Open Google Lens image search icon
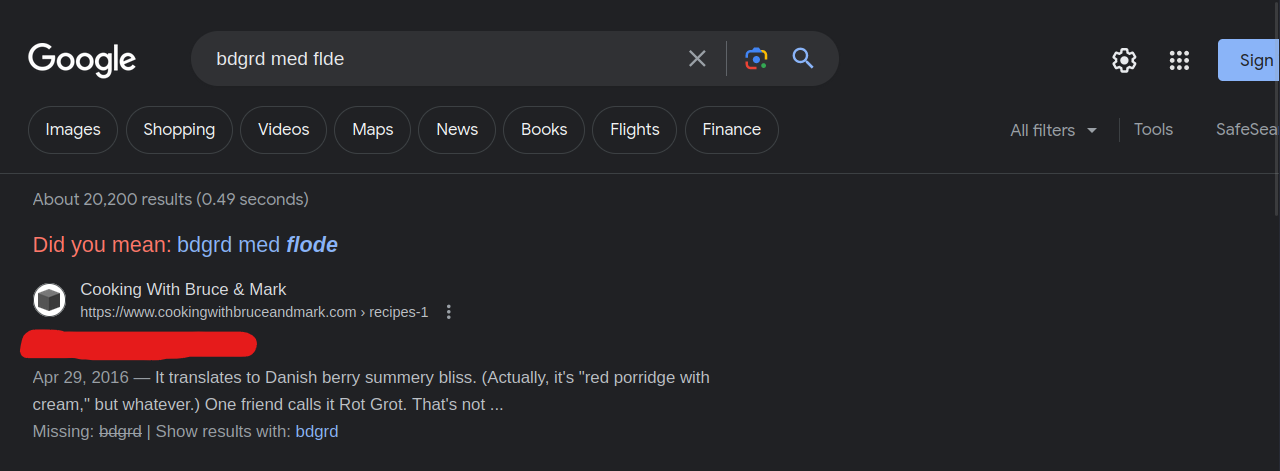 pyautogui.click(x=757, y=59)
